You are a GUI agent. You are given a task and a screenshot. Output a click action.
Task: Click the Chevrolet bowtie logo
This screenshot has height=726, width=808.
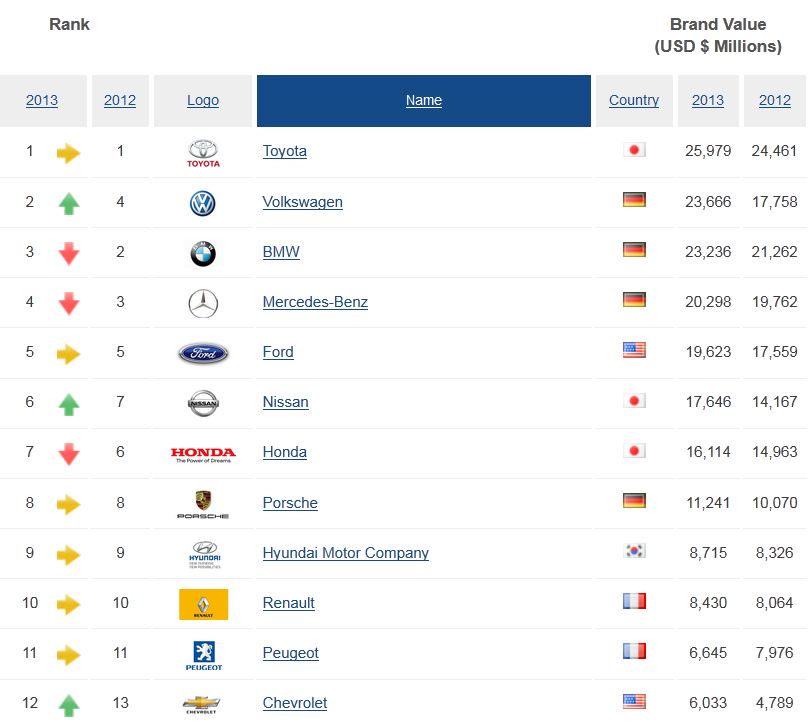[202, 703]
